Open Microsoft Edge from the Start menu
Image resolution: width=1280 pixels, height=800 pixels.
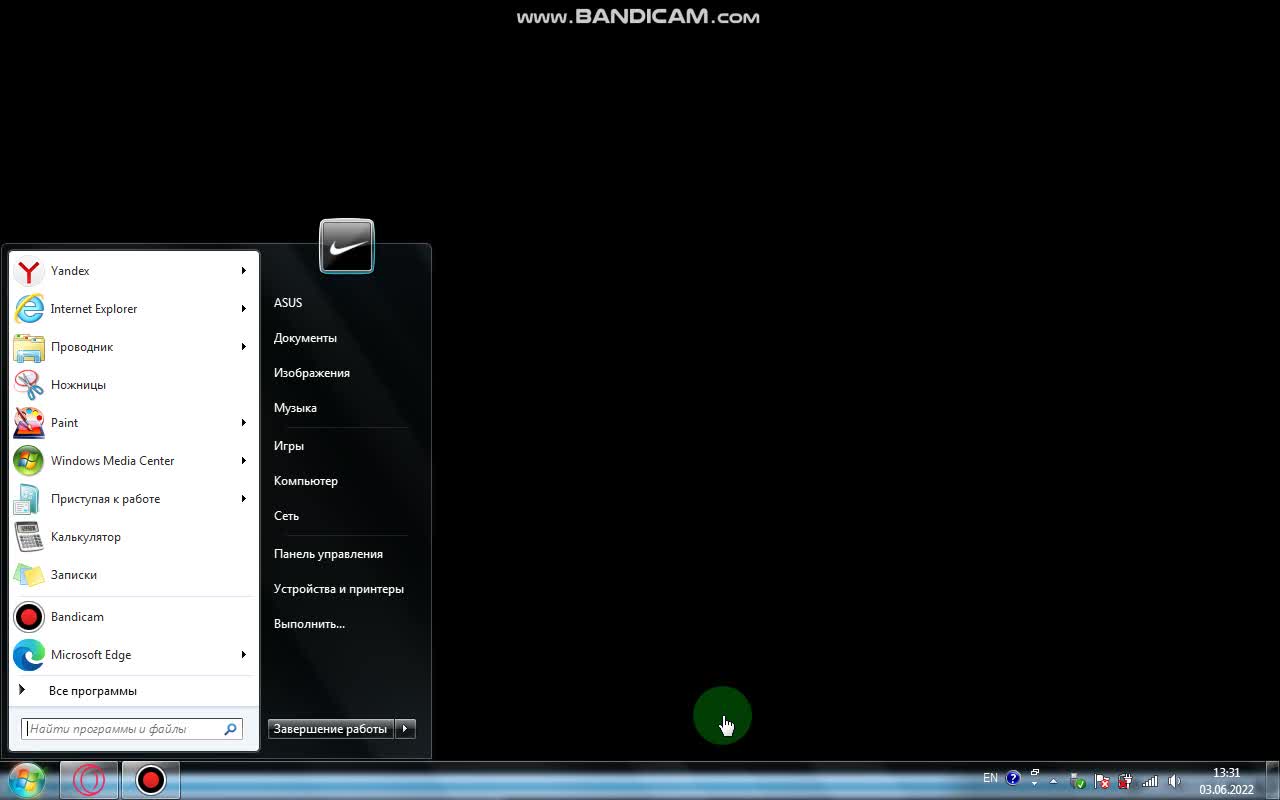point(134,655)
